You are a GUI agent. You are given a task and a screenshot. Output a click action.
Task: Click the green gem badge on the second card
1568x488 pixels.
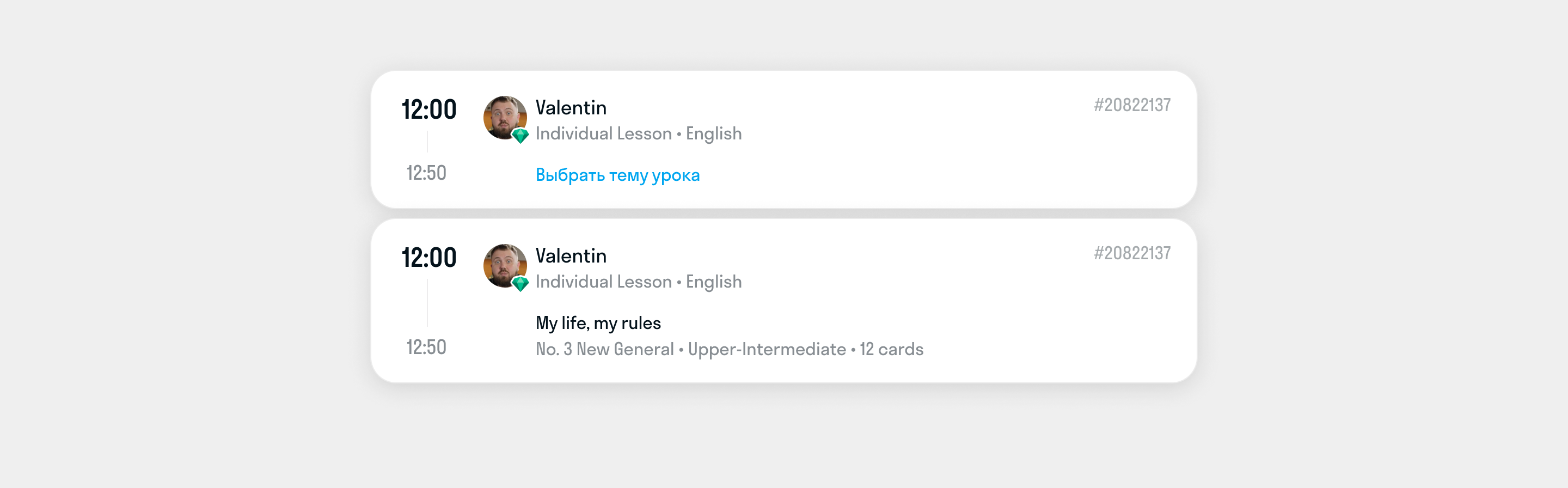tap(520, 285)
